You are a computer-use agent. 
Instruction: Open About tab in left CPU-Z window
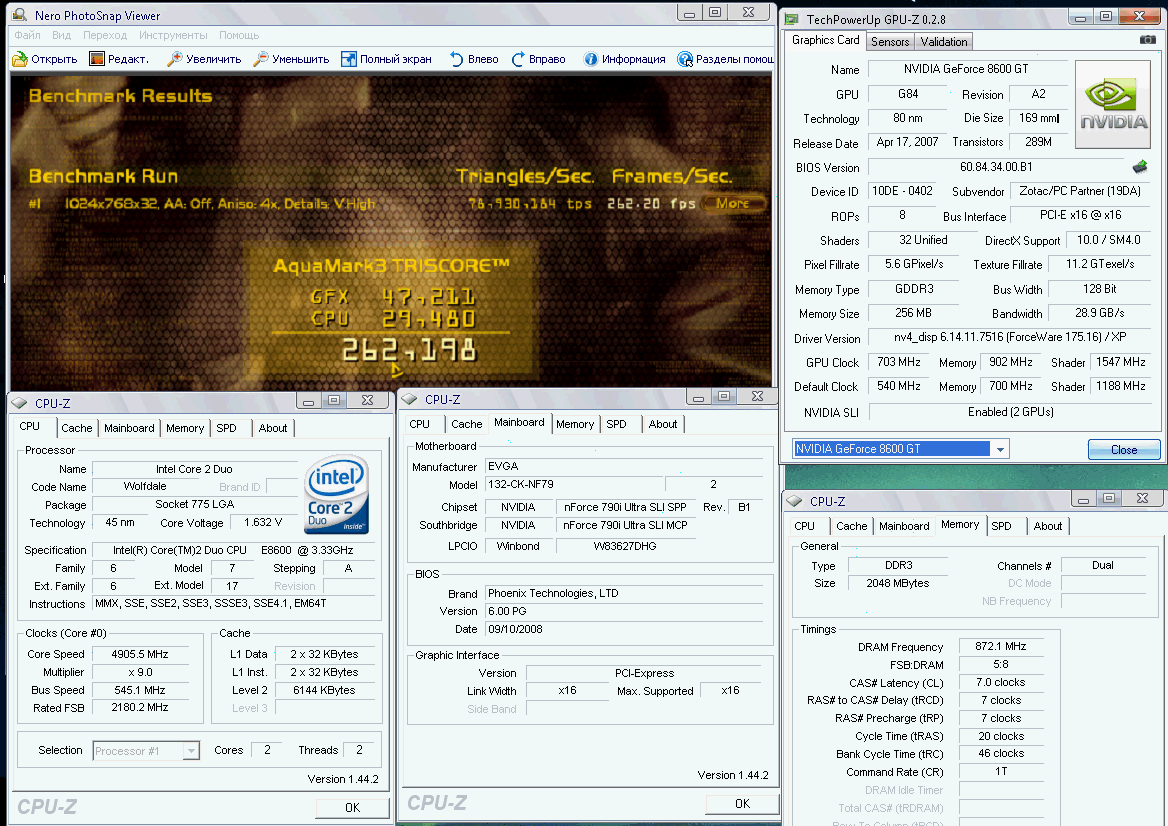tap(273, 428)
